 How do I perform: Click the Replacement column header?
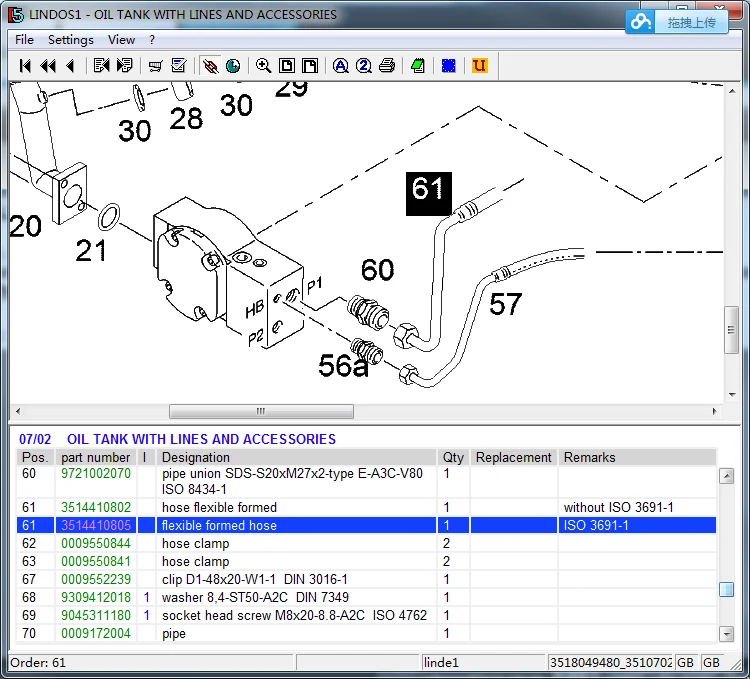tap(514, 458)
